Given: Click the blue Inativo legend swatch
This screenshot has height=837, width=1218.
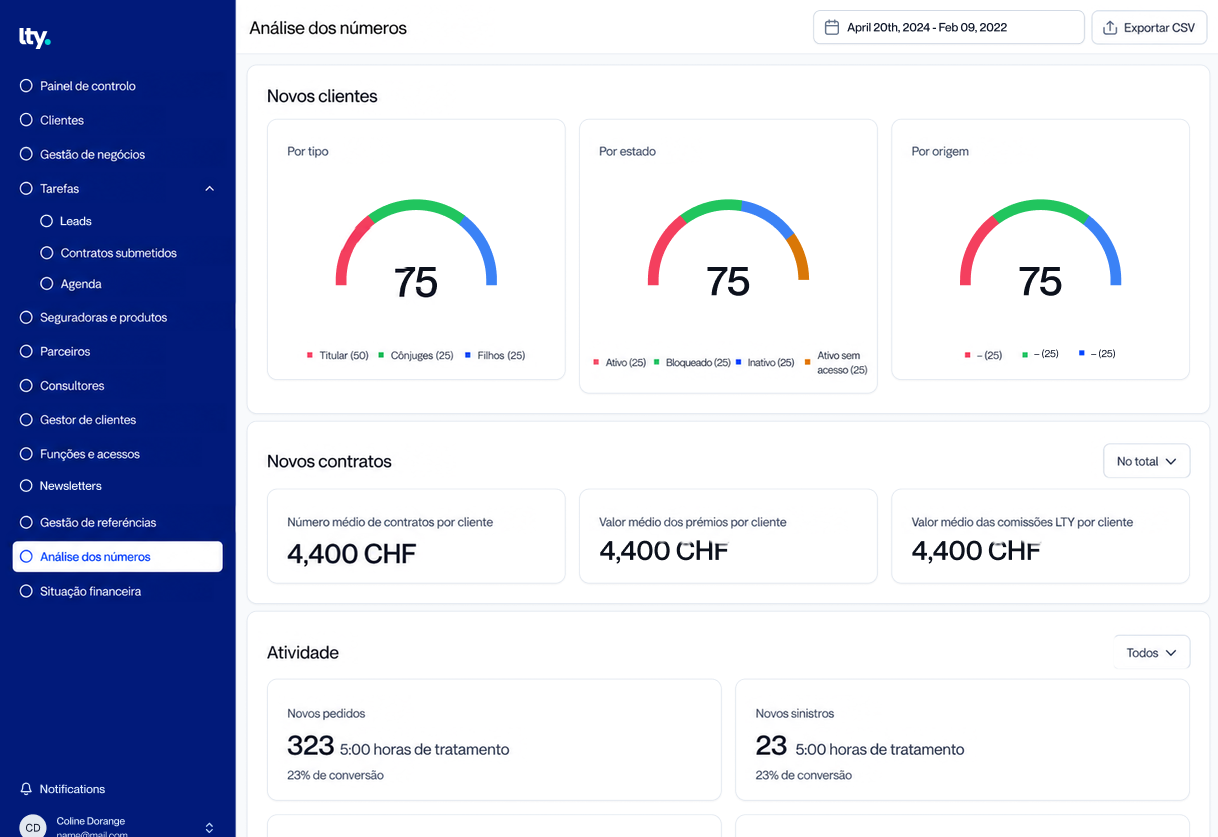Looking at the screenshot, I should [738, 362].
